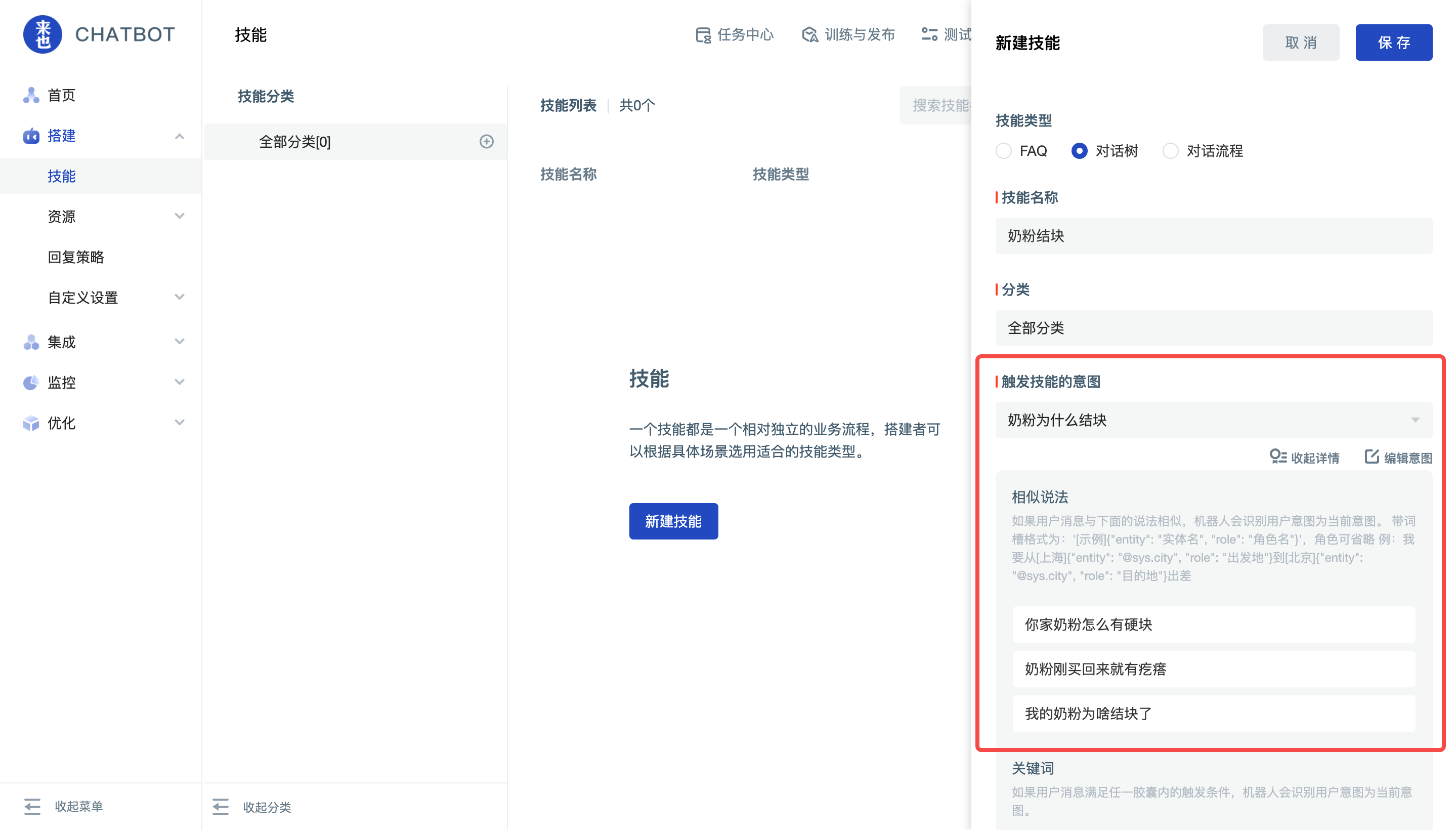Click the 编辑意图 link
The image size is (1456, 830).
pos(1398,457)
